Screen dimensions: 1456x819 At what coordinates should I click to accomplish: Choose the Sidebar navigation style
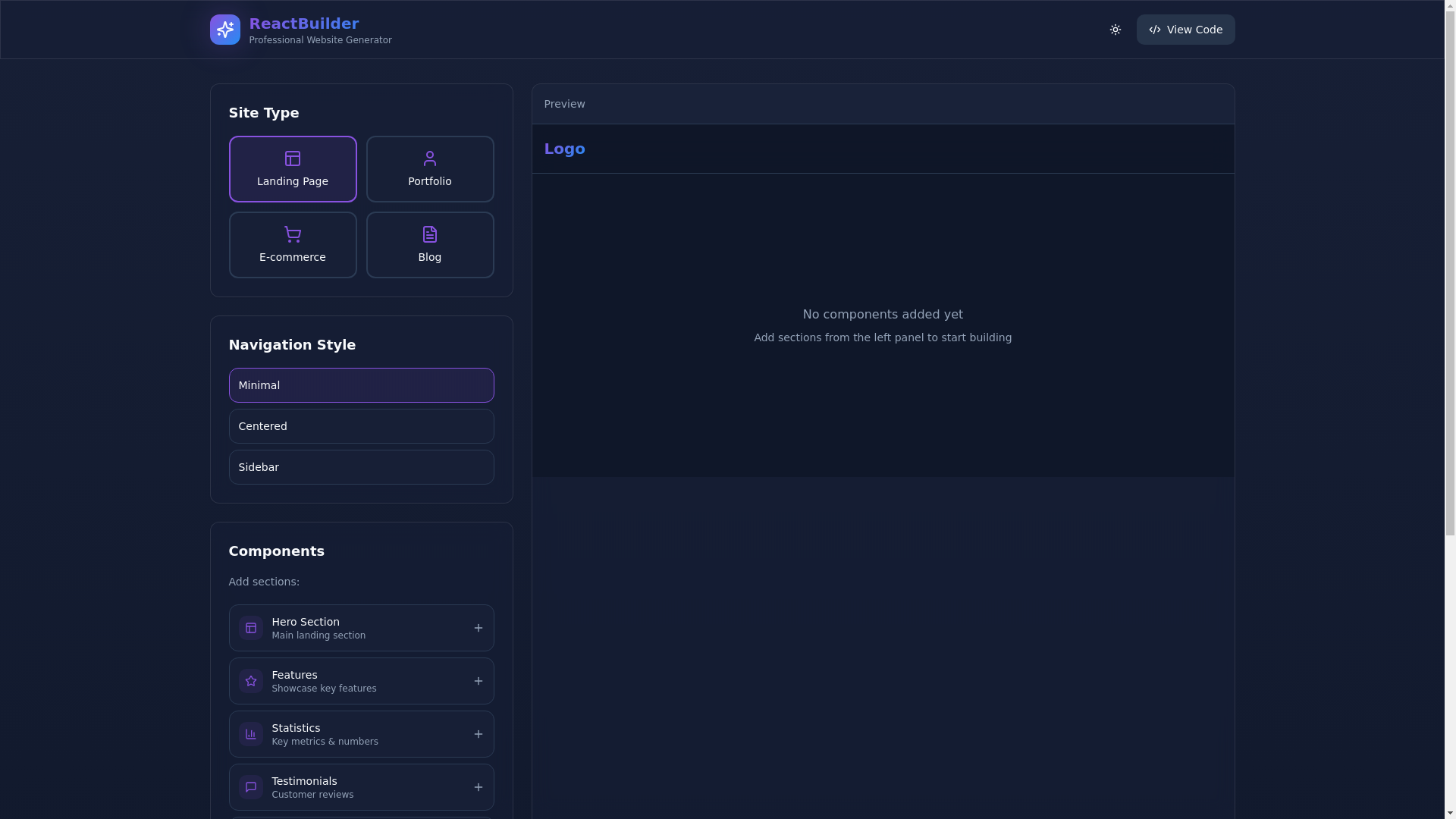[x=361, y=467]
